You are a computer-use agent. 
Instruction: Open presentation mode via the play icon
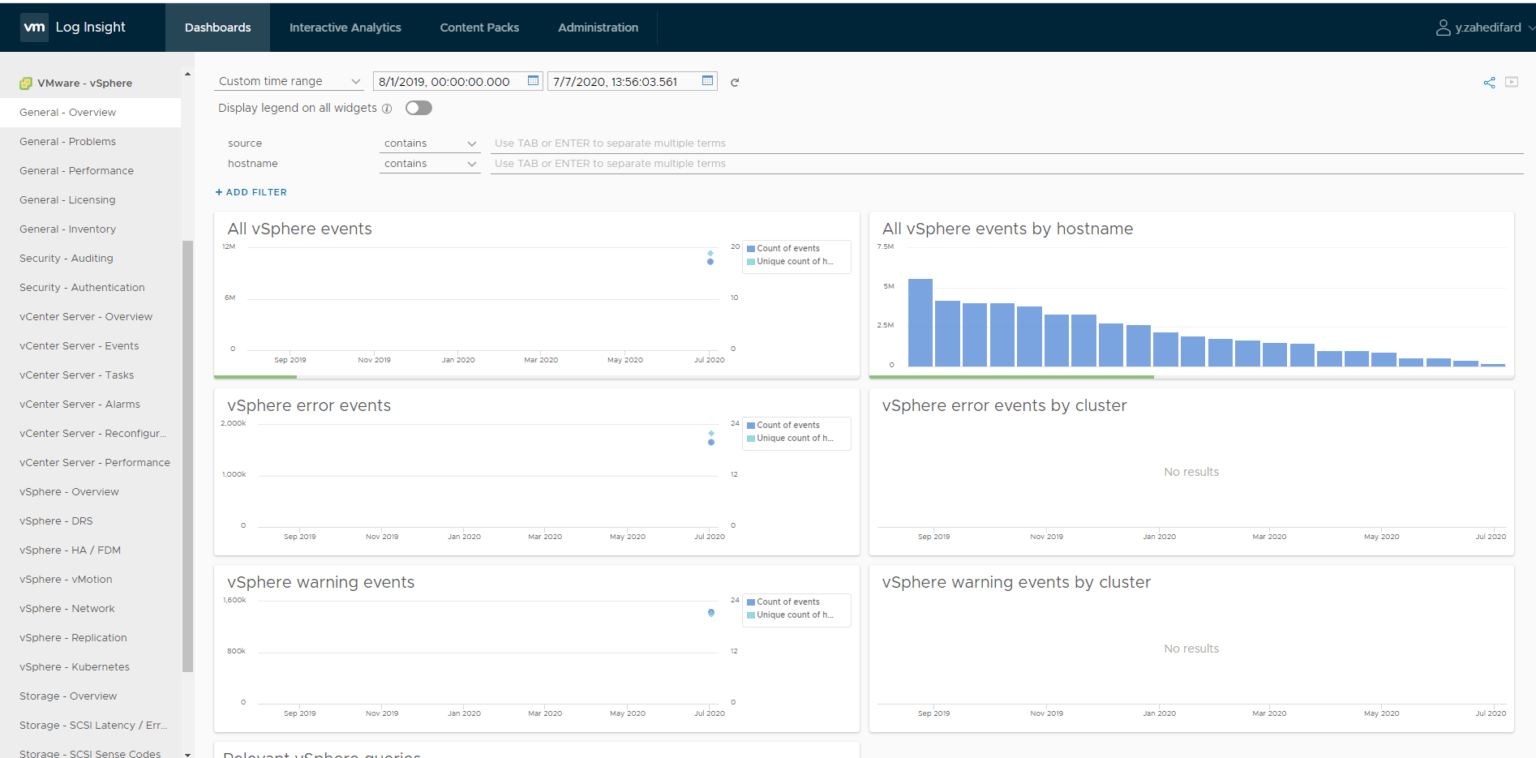tap(1511, 82)
